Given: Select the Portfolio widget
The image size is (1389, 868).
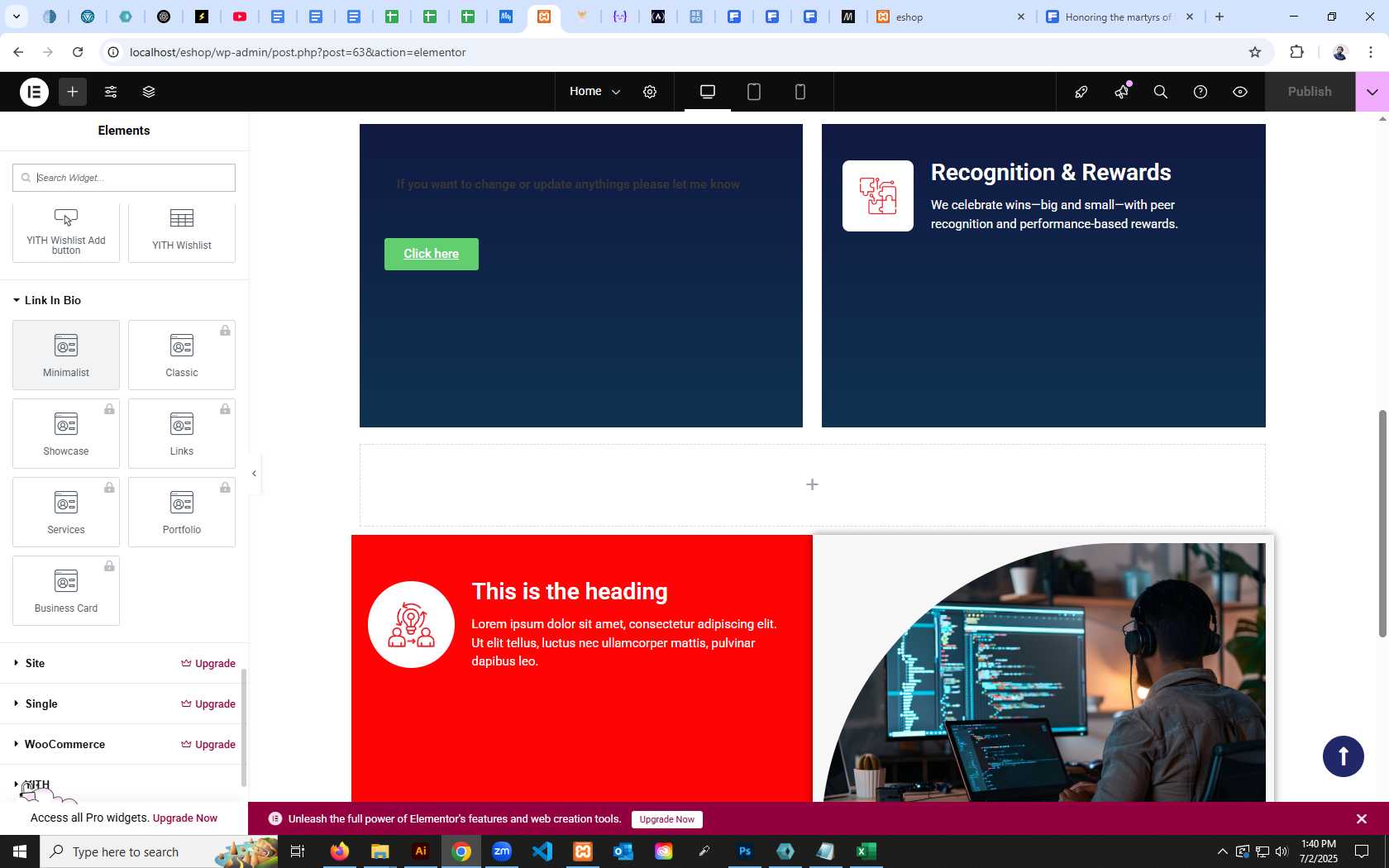Looking at the screenshot, I should [182, 512].
